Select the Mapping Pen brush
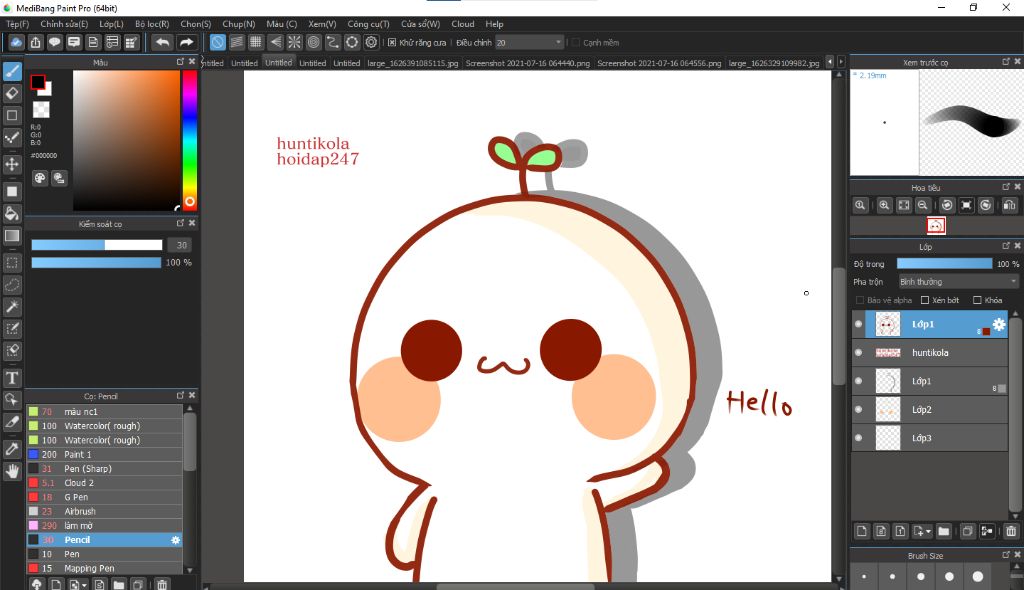The height and width of the screenshot is (590, 1024). pyautogui.click(x=104, y=568)
